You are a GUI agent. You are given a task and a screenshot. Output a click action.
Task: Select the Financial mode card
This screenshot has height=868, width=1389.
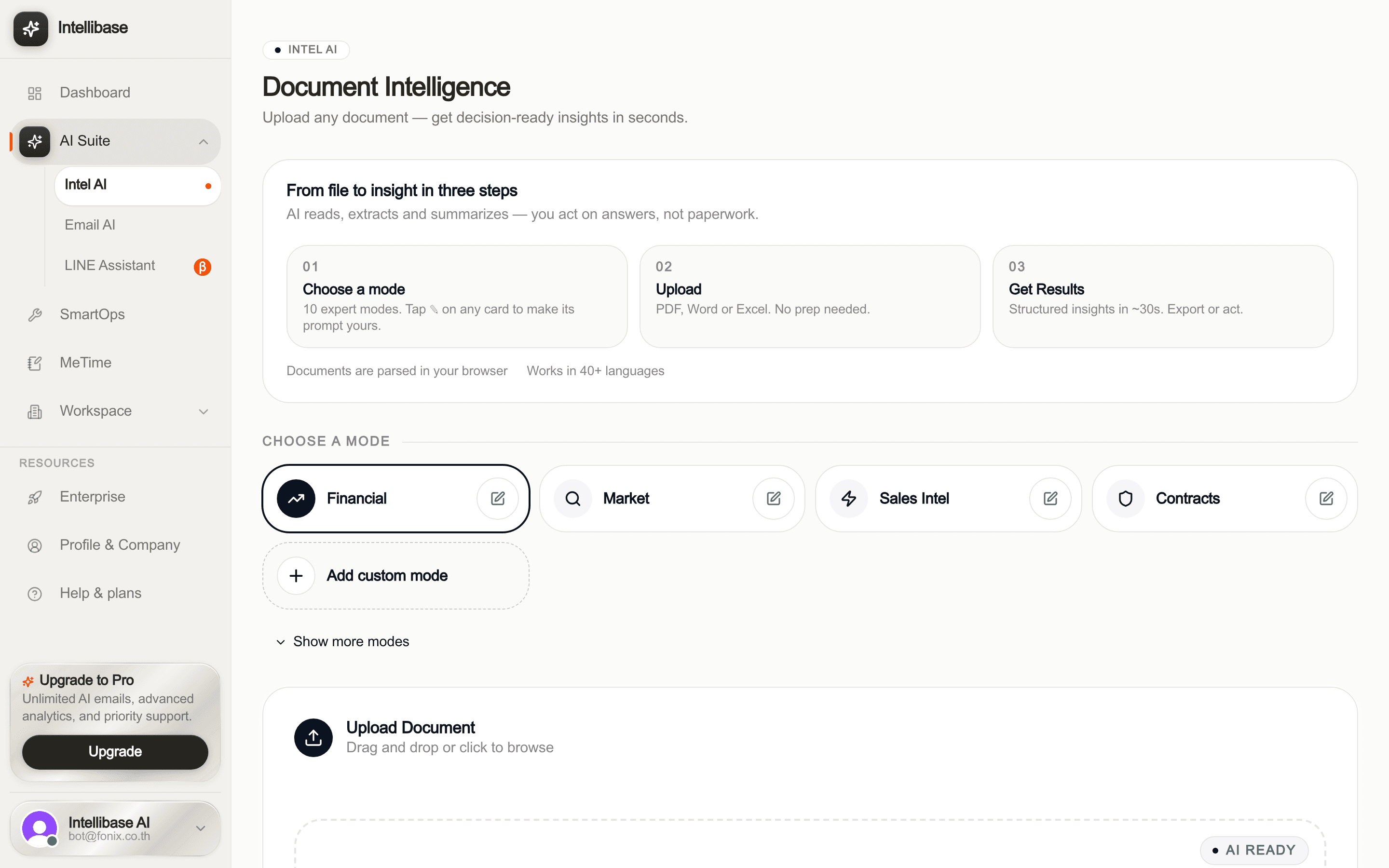coord(396,498)
